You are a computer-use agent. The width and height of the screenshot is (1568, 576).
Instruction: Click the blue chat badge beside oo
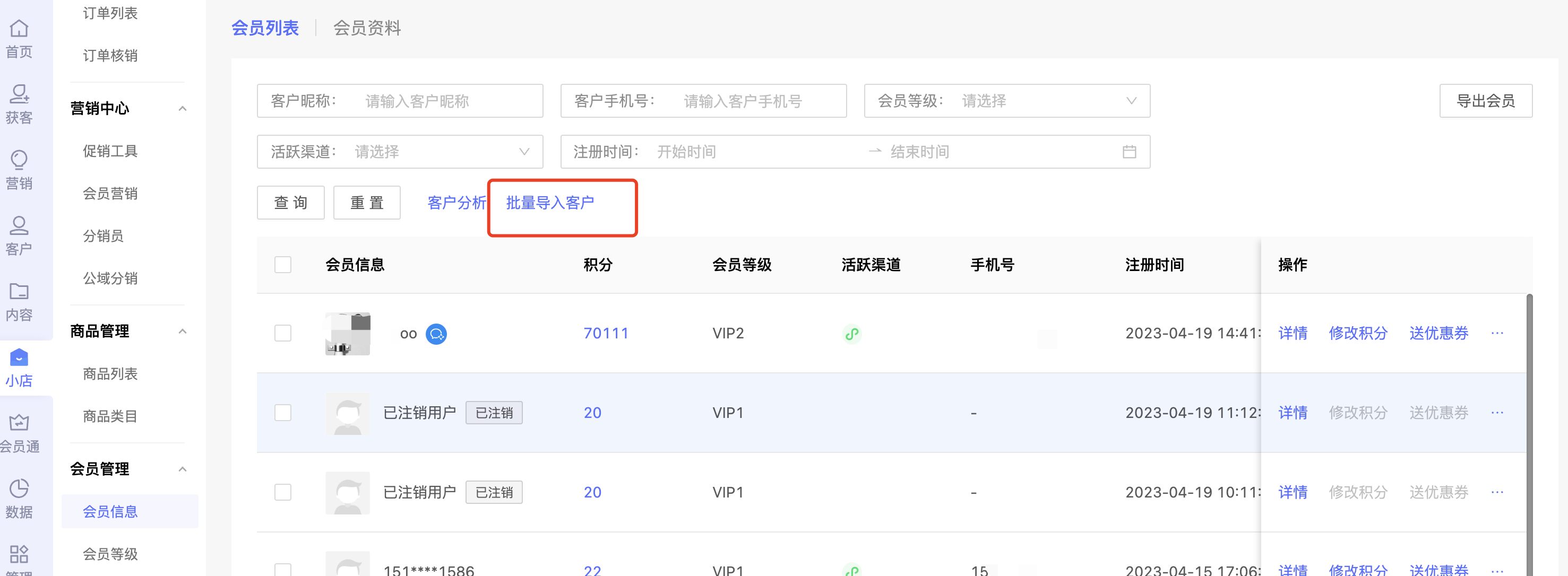point(436,333)
